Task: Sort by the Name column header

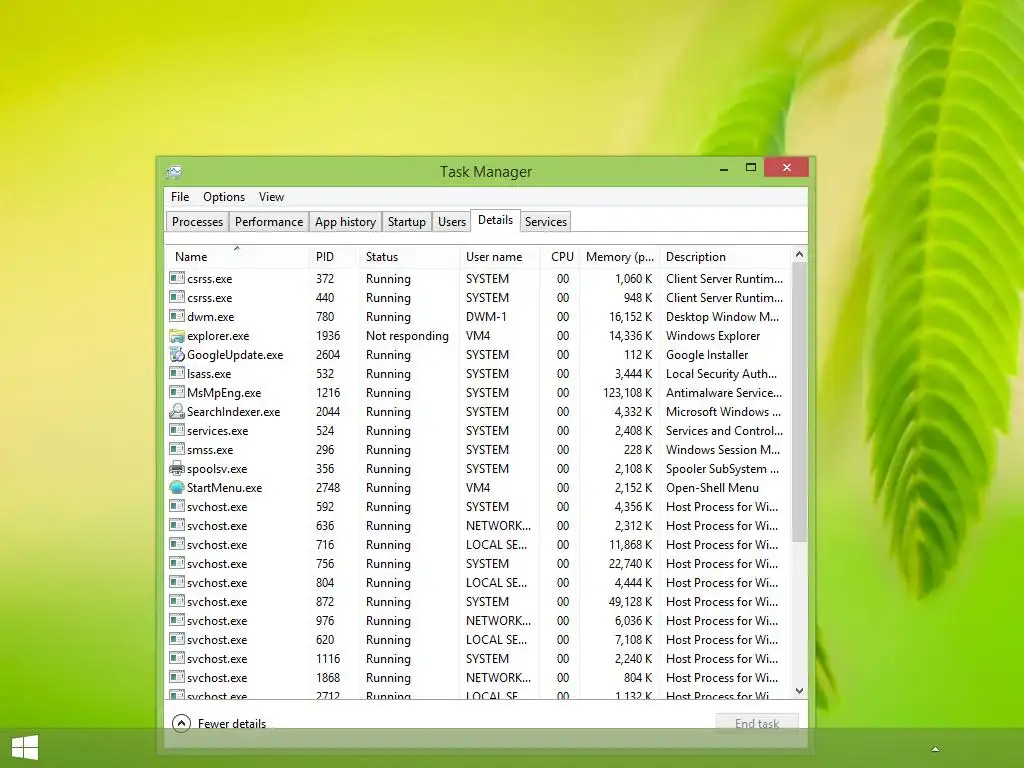Action: (236, 257)
